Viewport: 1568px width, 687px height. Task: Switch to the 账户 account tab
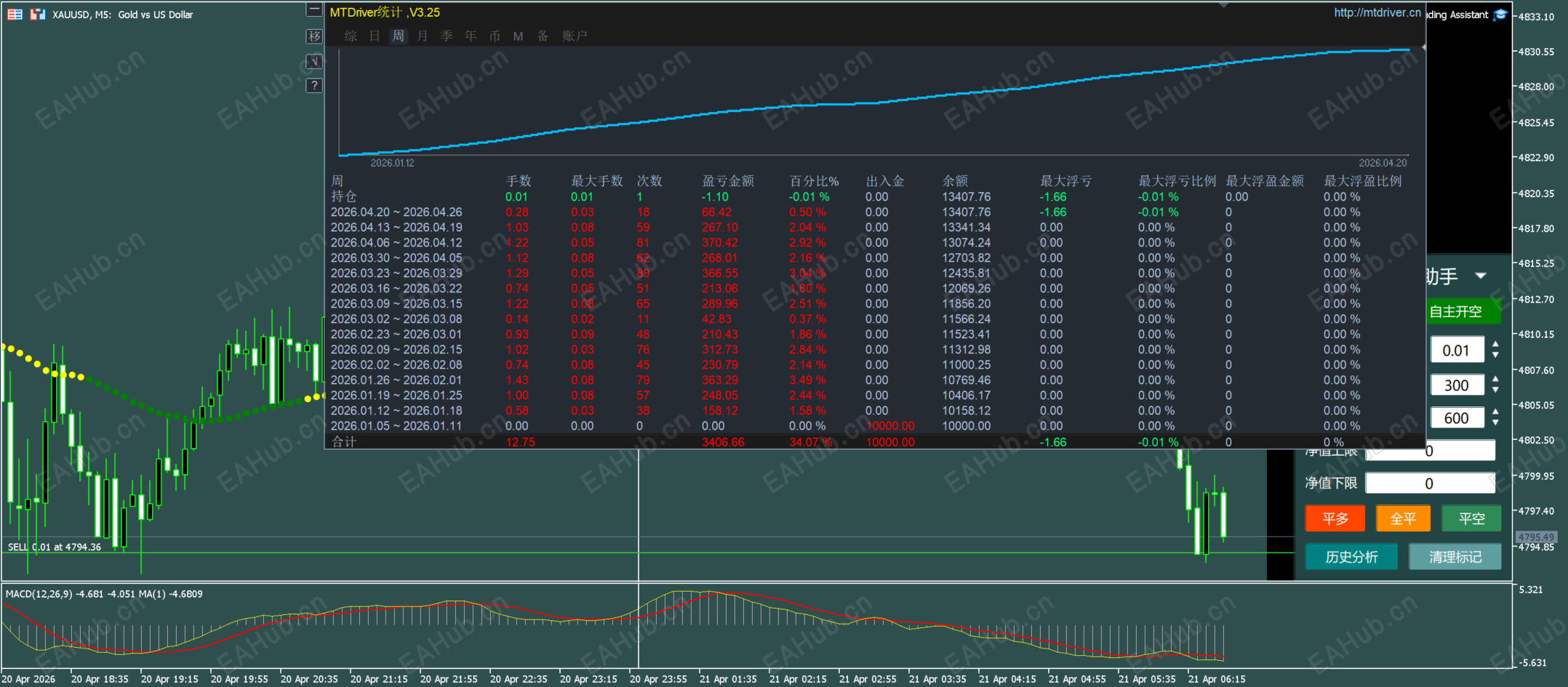tap(574, 36)
